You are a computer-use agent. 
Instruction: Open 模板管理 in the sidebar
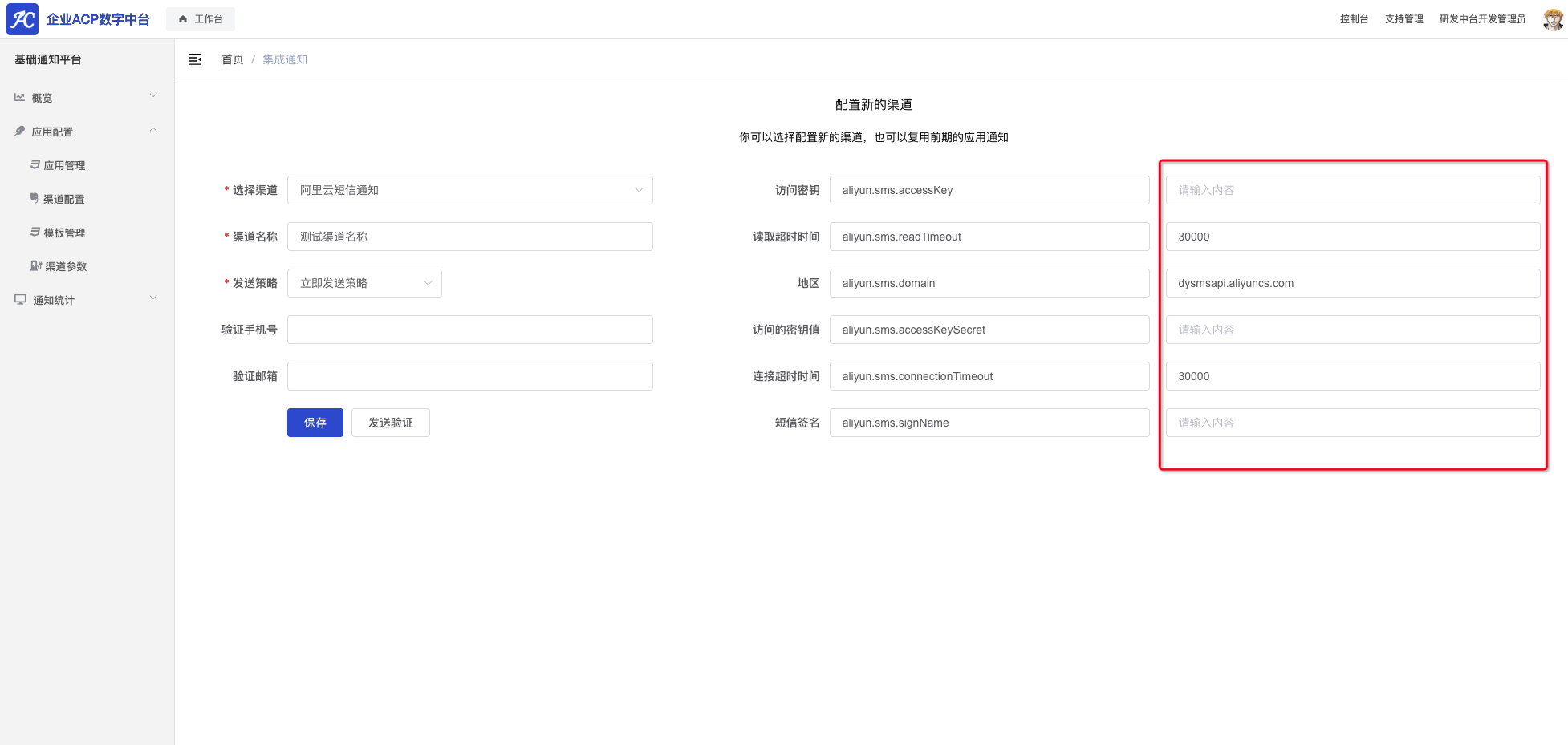pos(64,233)
